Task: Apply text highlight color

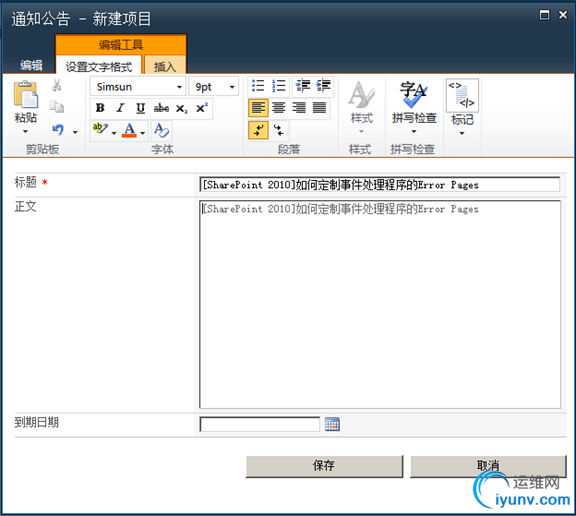Action: point(100,129)
